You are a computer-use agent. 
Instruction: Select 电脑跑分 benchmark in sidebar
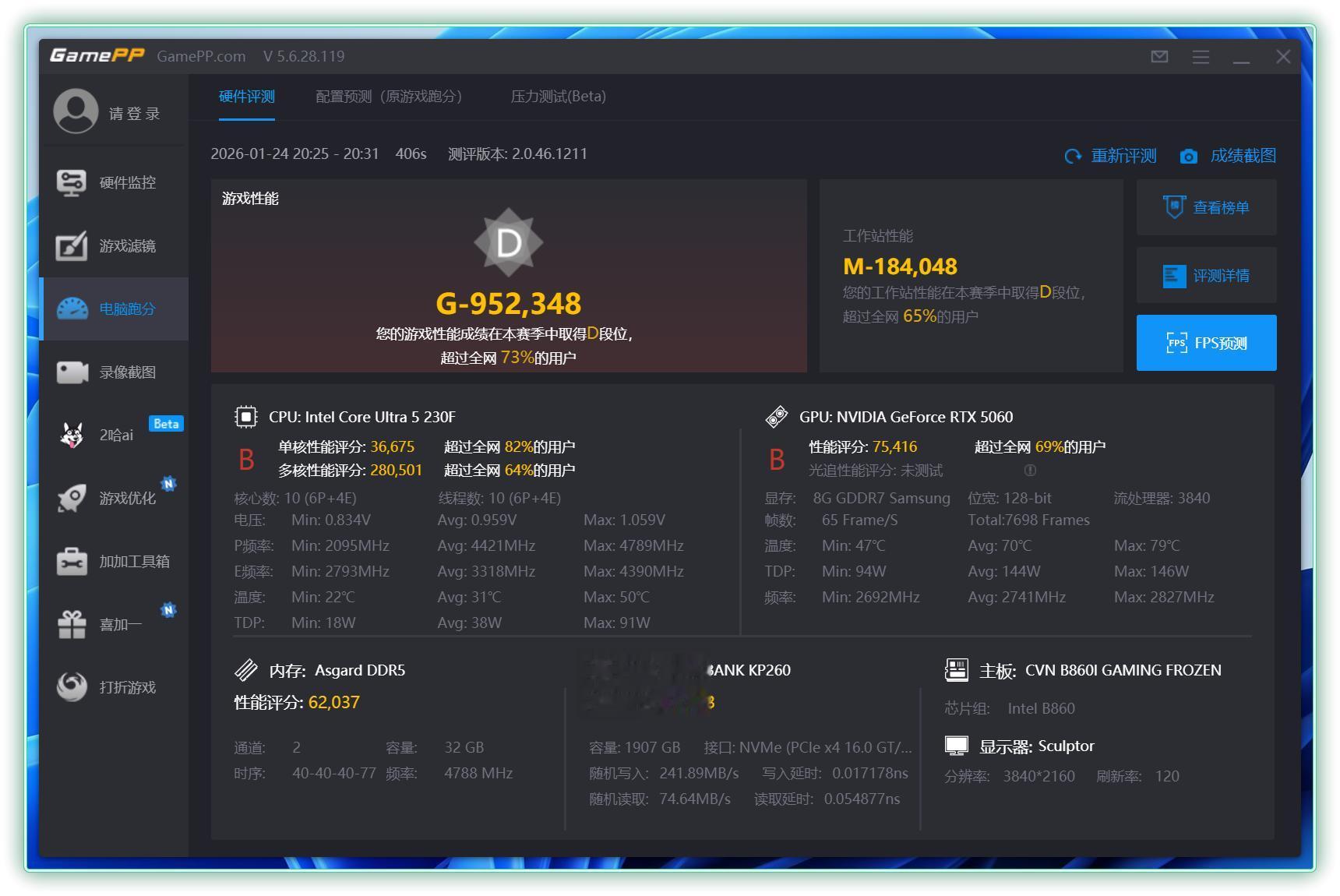point(114,309)
